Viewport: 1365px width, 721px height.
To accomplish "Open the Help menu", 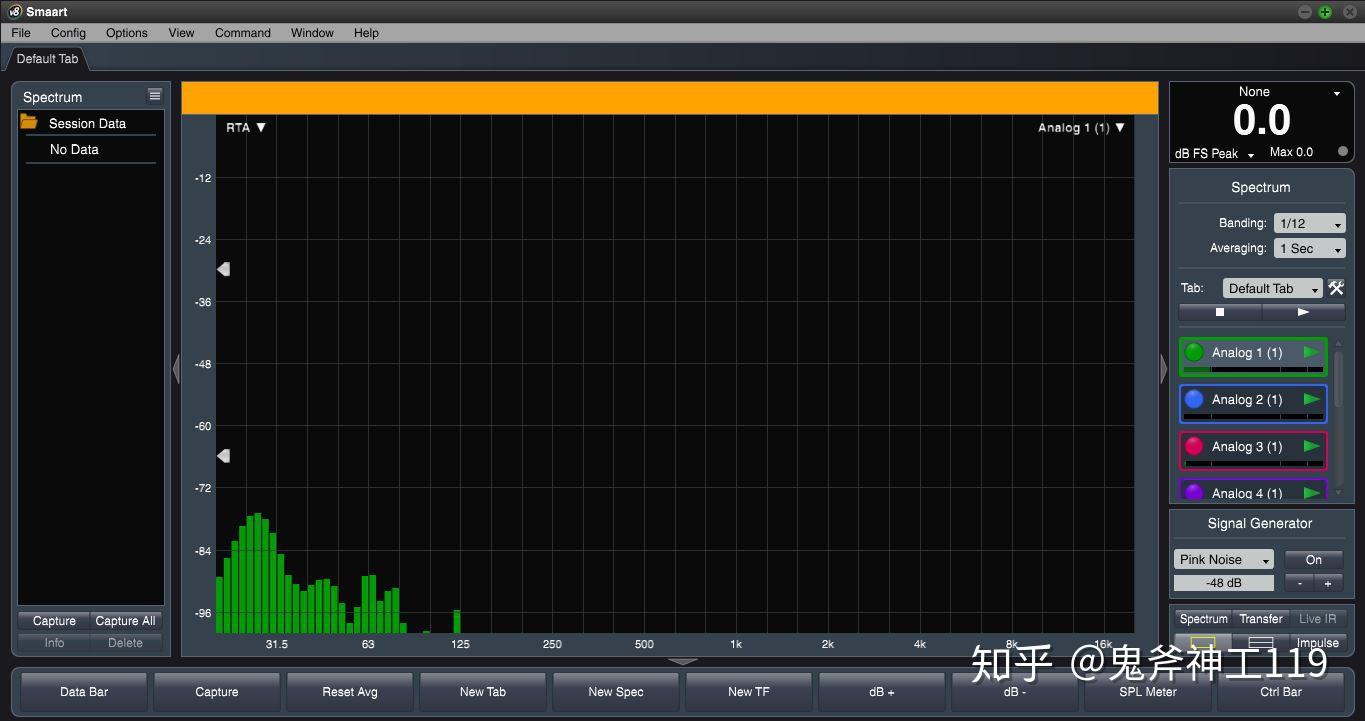I will click(366, 33).
